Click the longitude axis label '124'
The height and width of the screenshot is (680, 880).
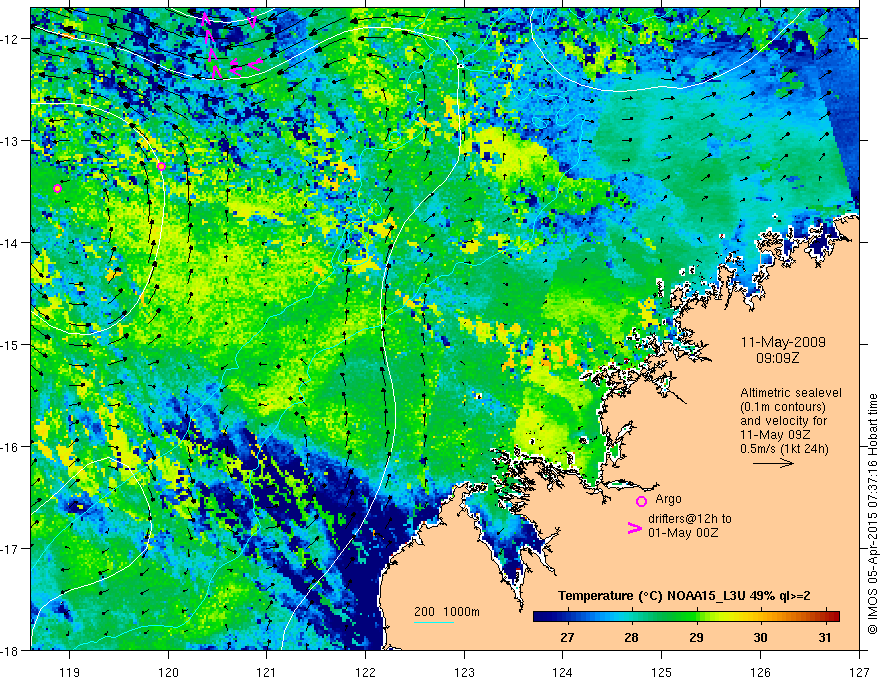pyautogui.click(x=563, y=672)
